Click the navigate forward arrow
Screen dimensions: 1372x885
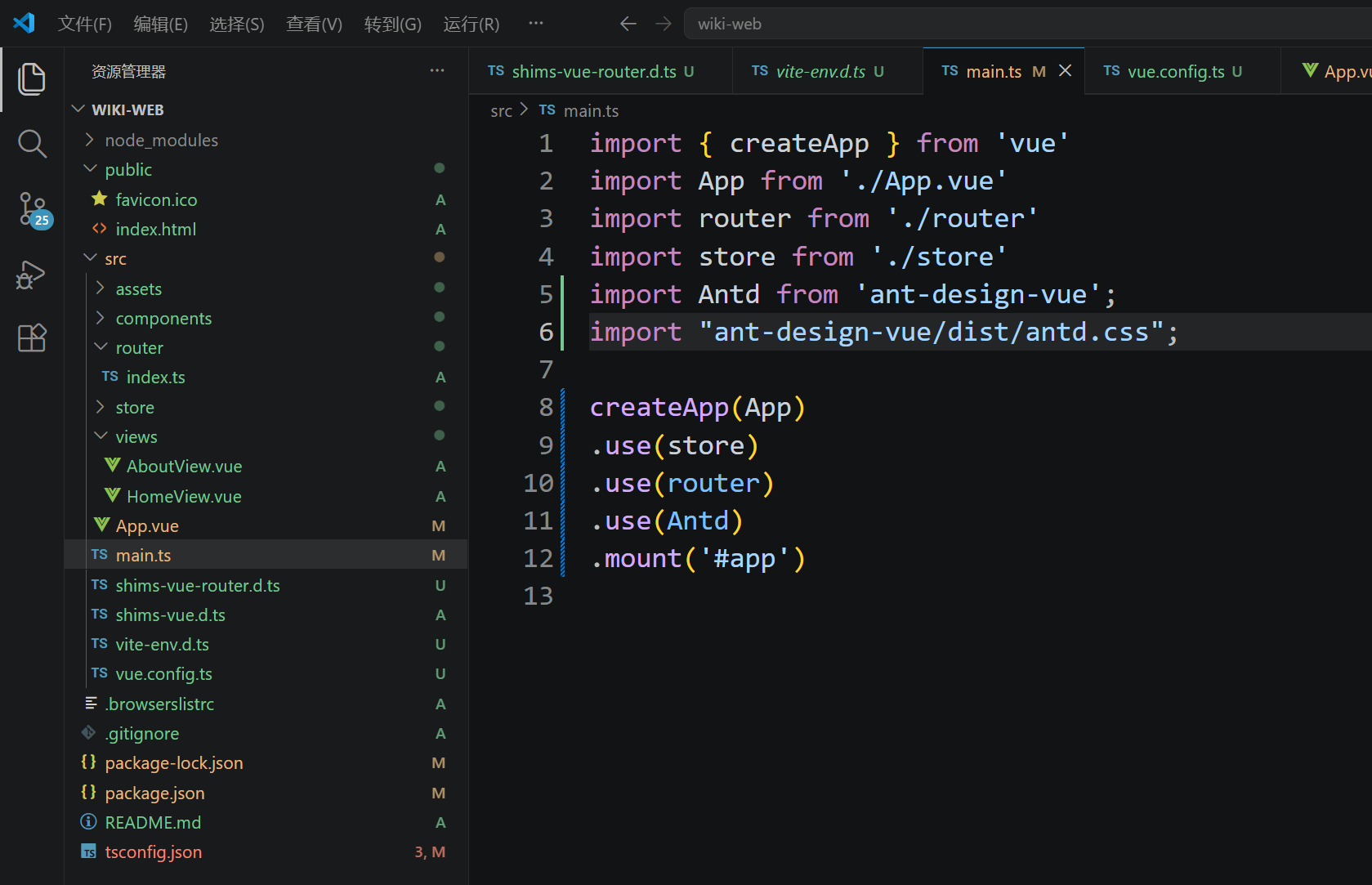664,24
